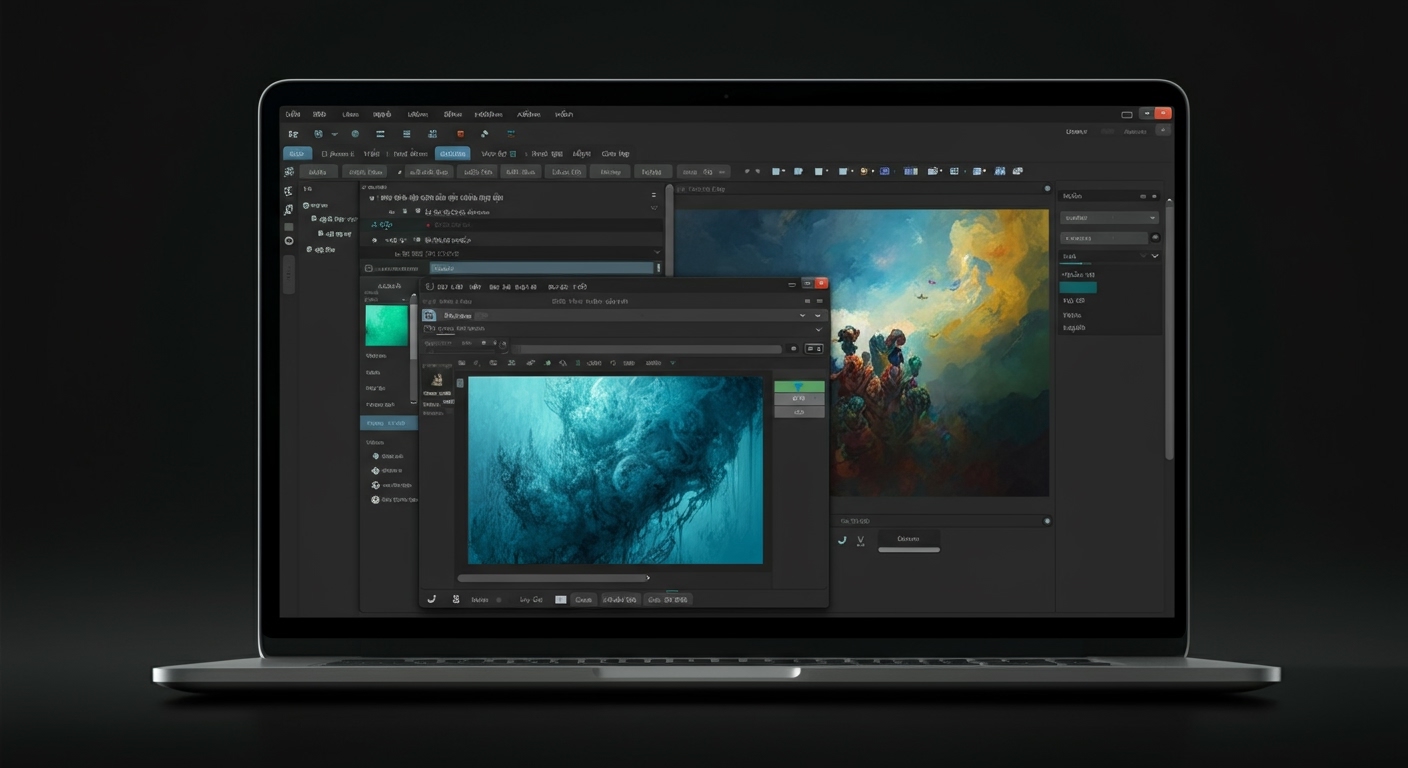Select the brush icon in the main toolbar

click(484, 132)
